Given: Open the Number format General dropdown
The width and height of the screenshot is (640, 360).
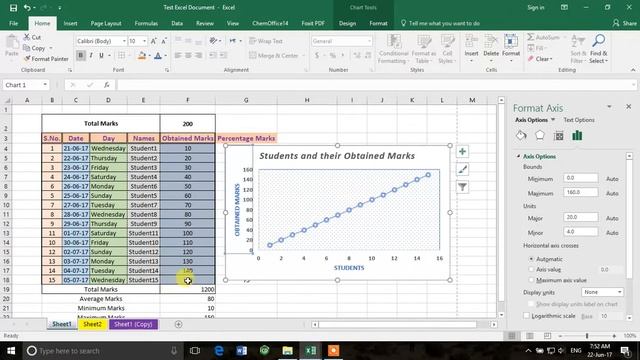Looking at the screenshot, I should point(369,41).
